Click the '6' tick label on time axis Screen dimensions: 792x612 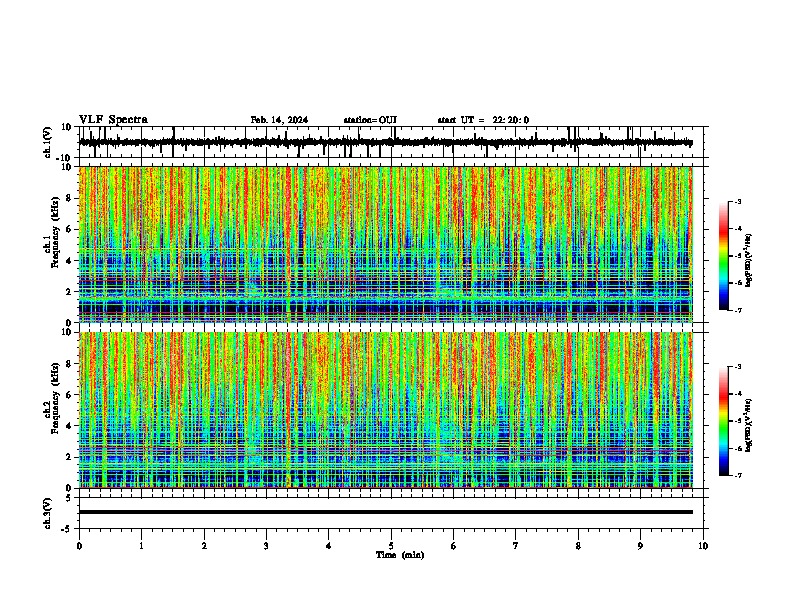pos(454,546)
